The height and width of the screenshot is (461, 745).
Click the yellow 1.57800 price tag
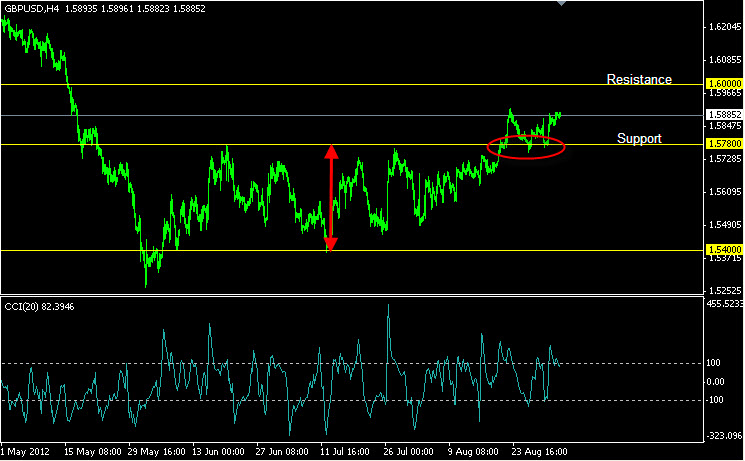coord(725,144)
